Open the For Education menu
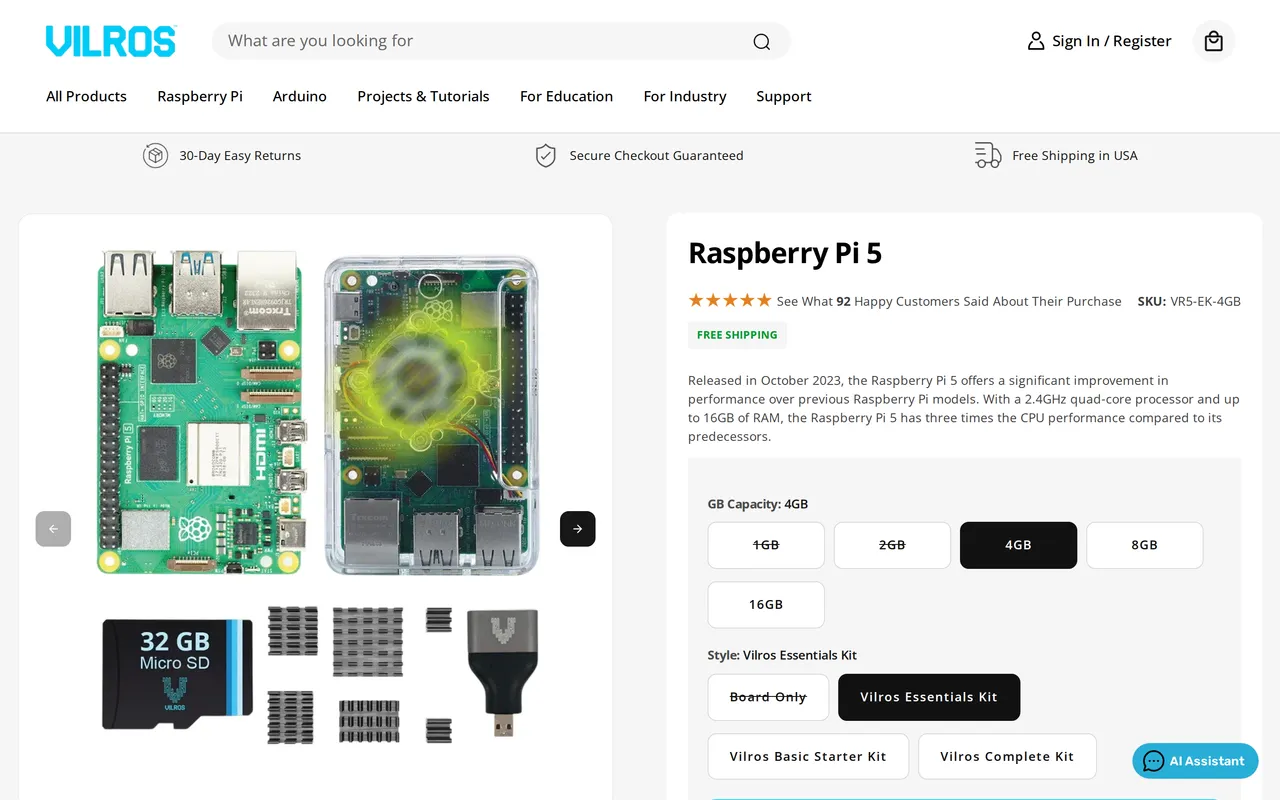 pyautogui.click(x=566, y=96)
